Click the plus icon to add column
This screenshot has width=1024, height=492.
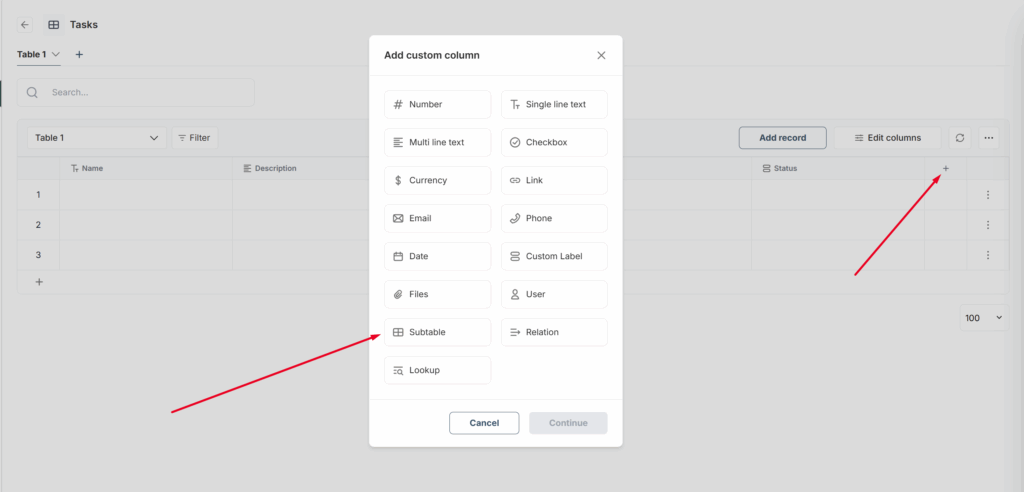[946, 169]
